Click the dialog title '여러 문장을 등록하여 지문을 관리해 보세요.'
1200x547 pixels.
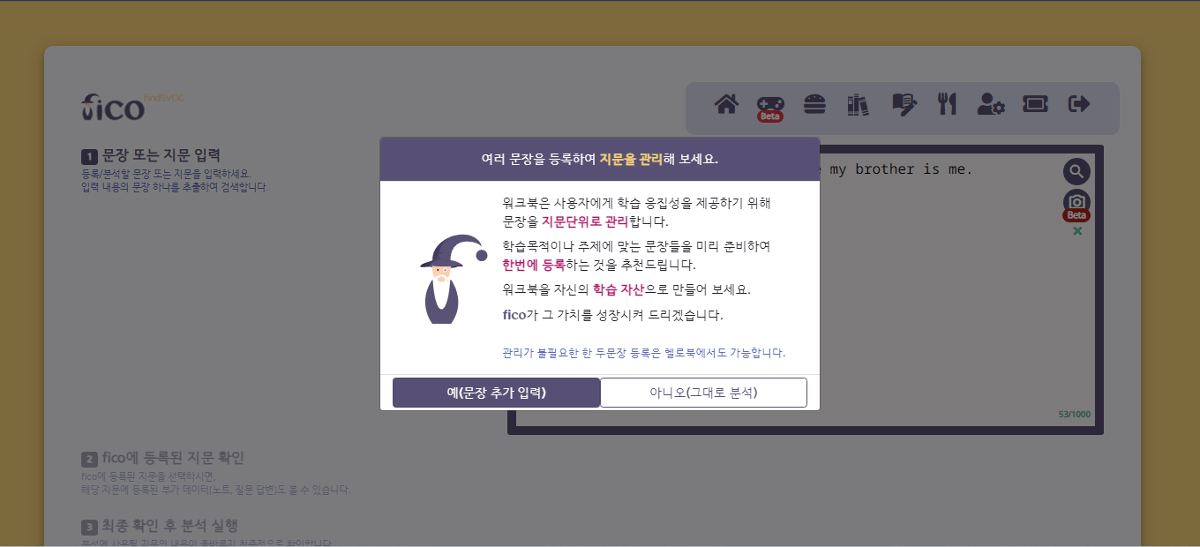(x=600, y=159)
